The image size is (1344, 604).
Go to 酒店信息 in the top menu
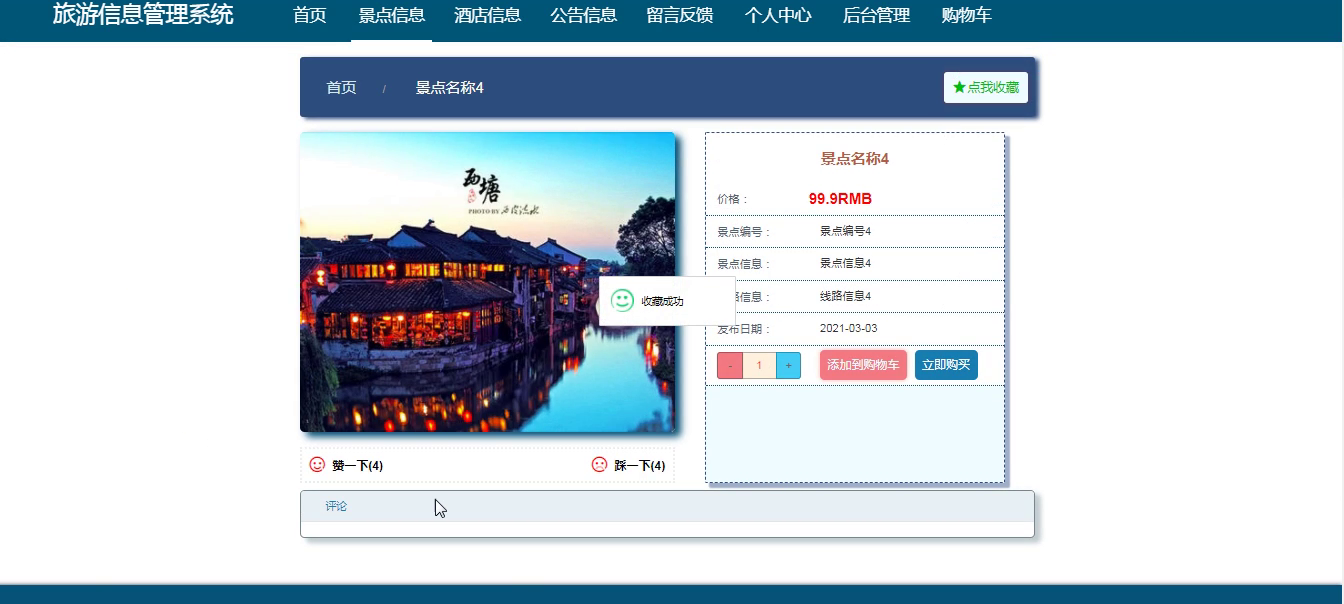(x=487, y=15)
